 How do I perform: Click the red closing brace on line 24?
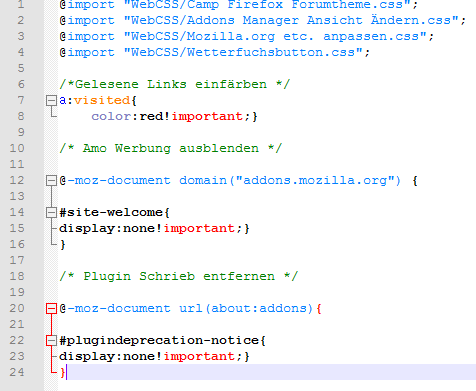pyautogui.click(x=63, y=373)
